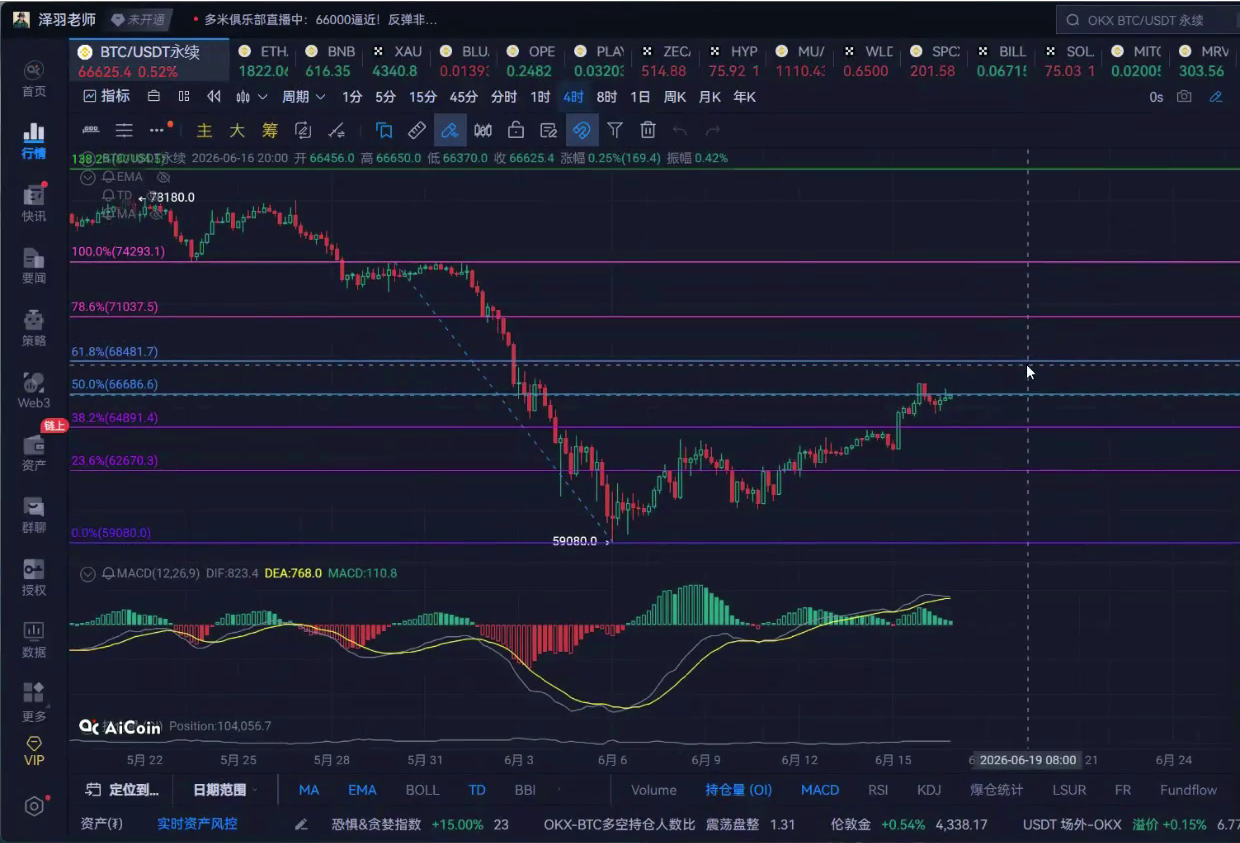Open the pencil edit icon at top right
The image size is (1240, 843).
(x=1216, y=97)
